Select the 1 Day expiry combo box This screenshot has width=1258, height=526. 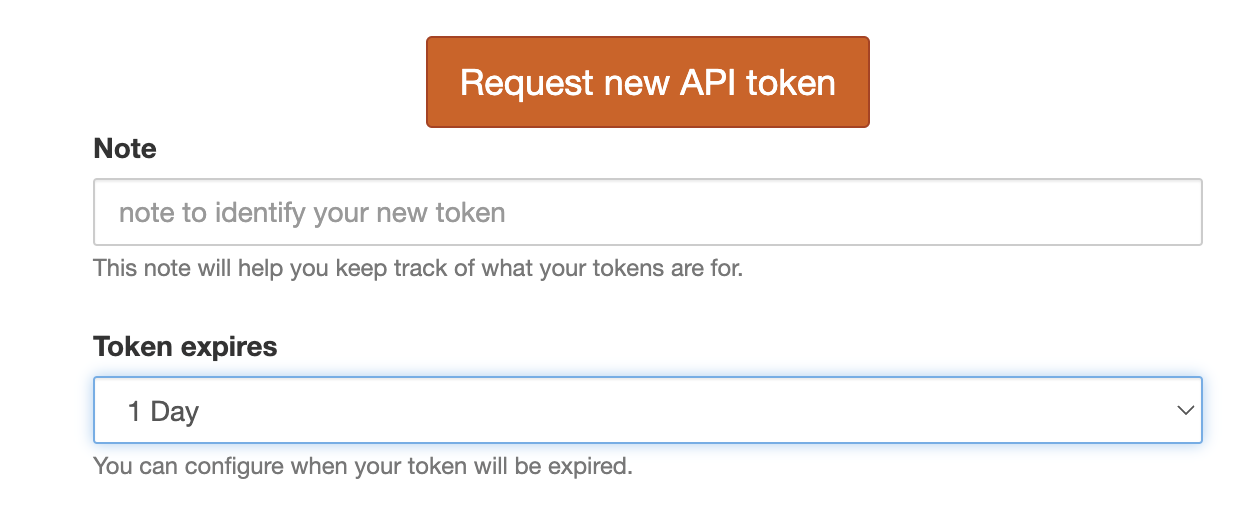pyautogui.click(x=648, y=410)
